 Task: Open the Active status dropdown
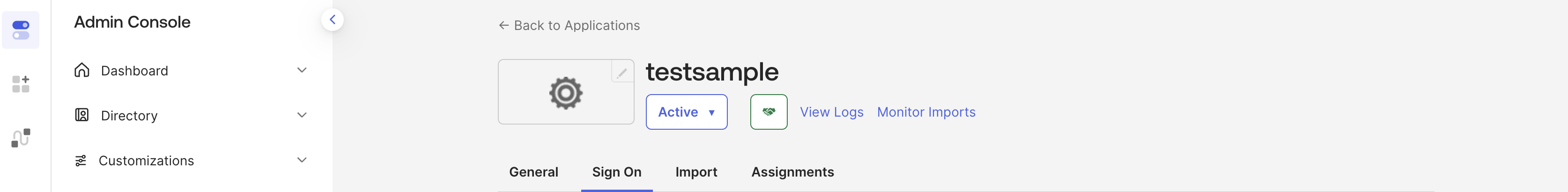(x=686, y=112)
